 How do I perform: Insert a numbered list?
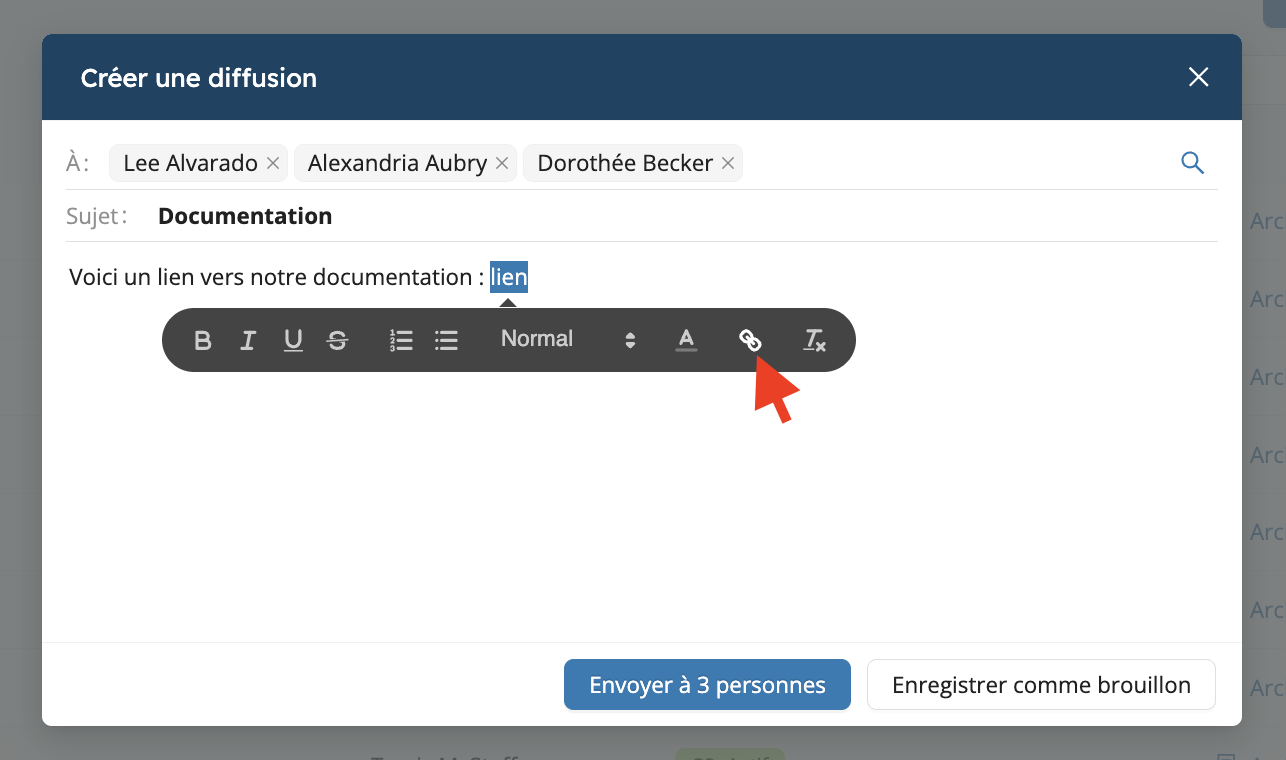tap(401, 341)
